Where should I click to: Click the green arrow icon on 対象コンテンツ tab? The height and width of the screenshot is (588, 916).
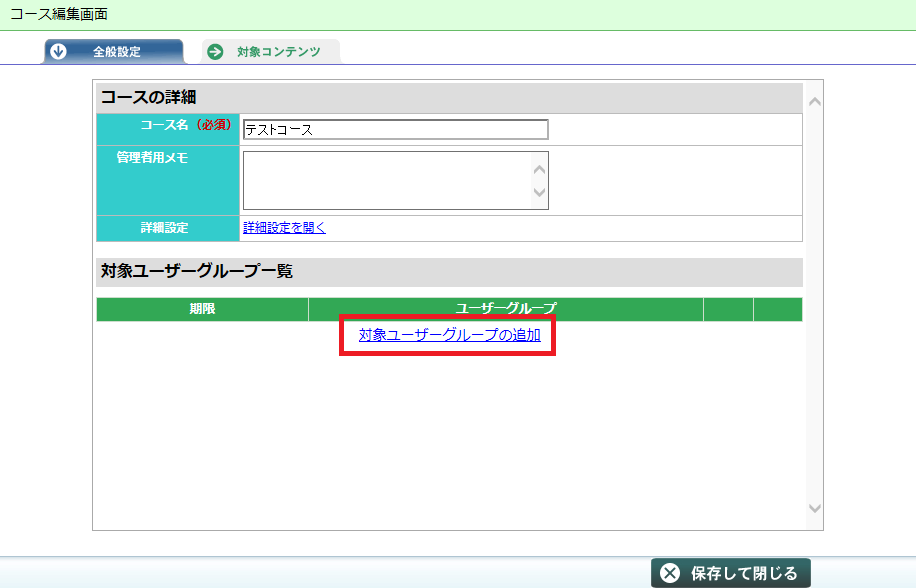(216, 51)
